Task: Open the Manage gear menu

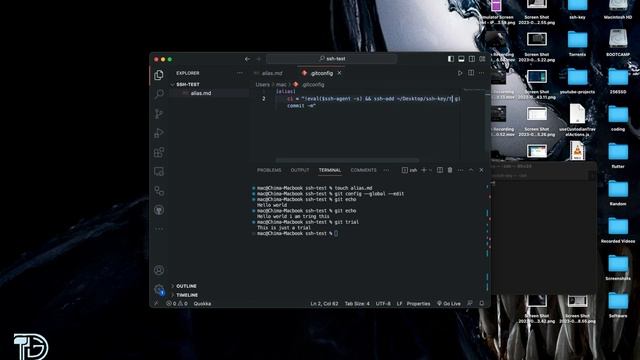Action: point(159,289)
